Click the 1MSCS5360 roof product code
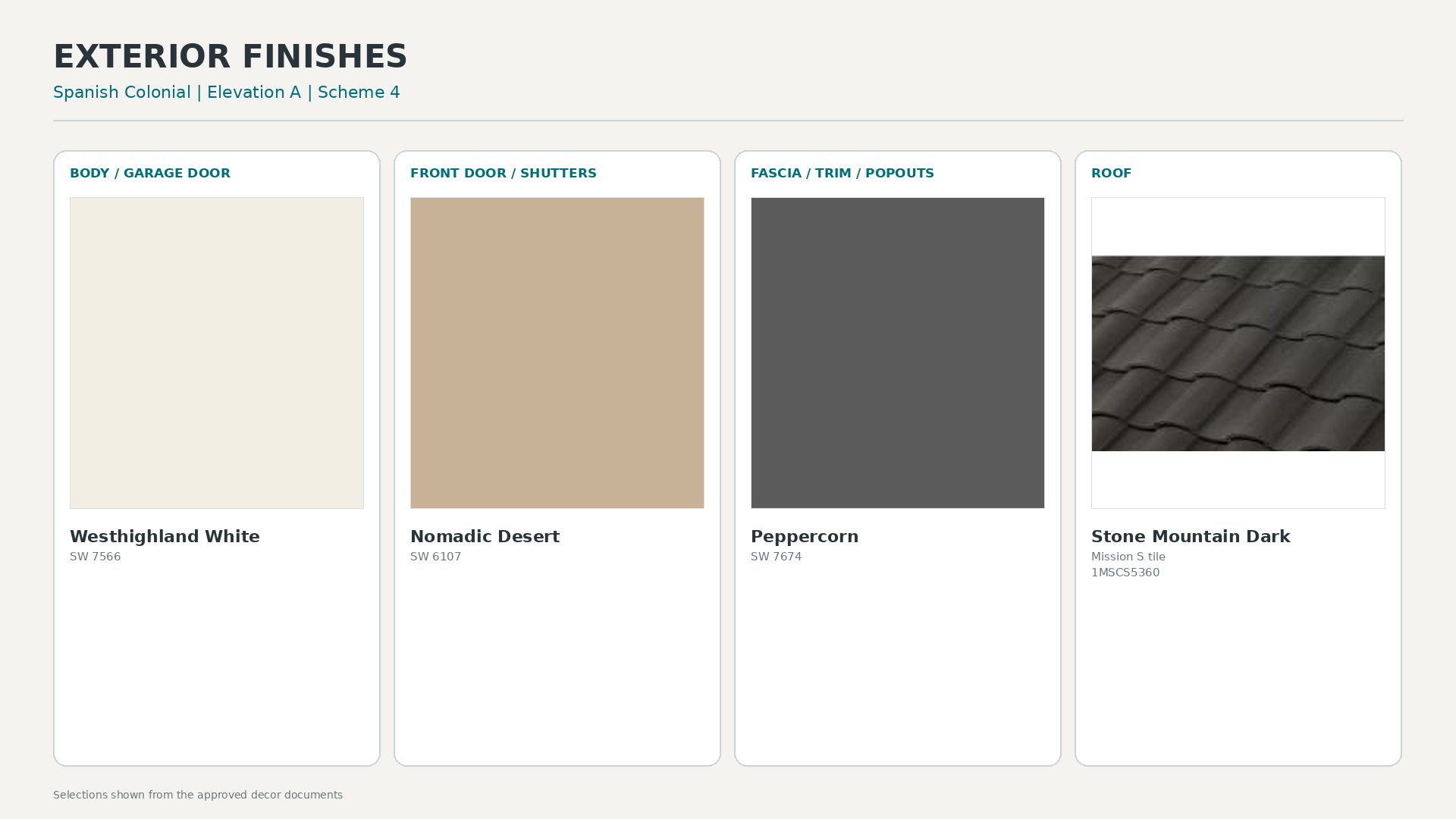 (1125, 573)
